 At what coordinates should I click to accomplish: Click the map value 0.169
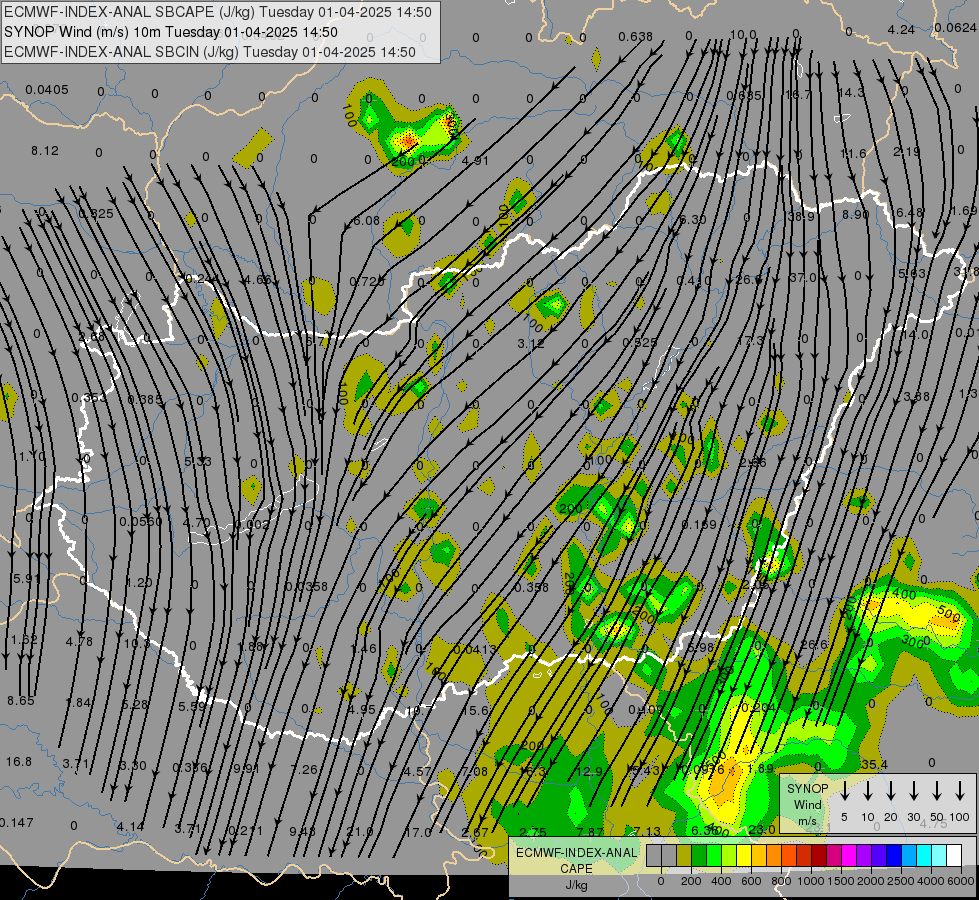(x=699, y=525)
